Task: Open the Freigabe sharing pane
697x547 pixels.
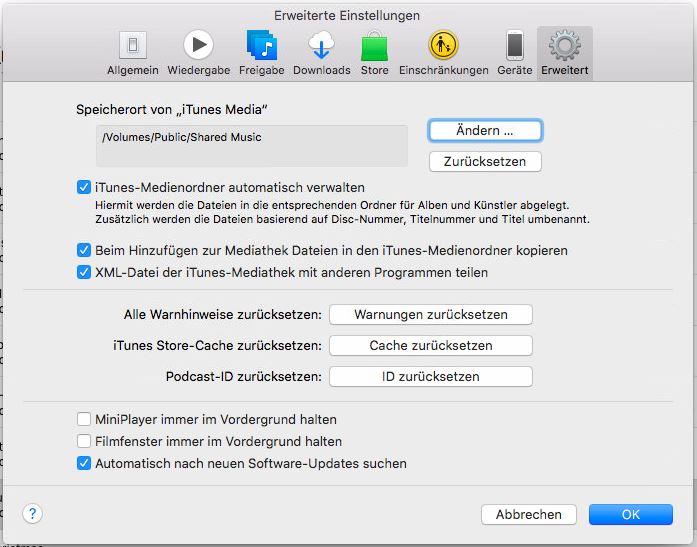Action: pyautogui.click(x=261, y=53)
